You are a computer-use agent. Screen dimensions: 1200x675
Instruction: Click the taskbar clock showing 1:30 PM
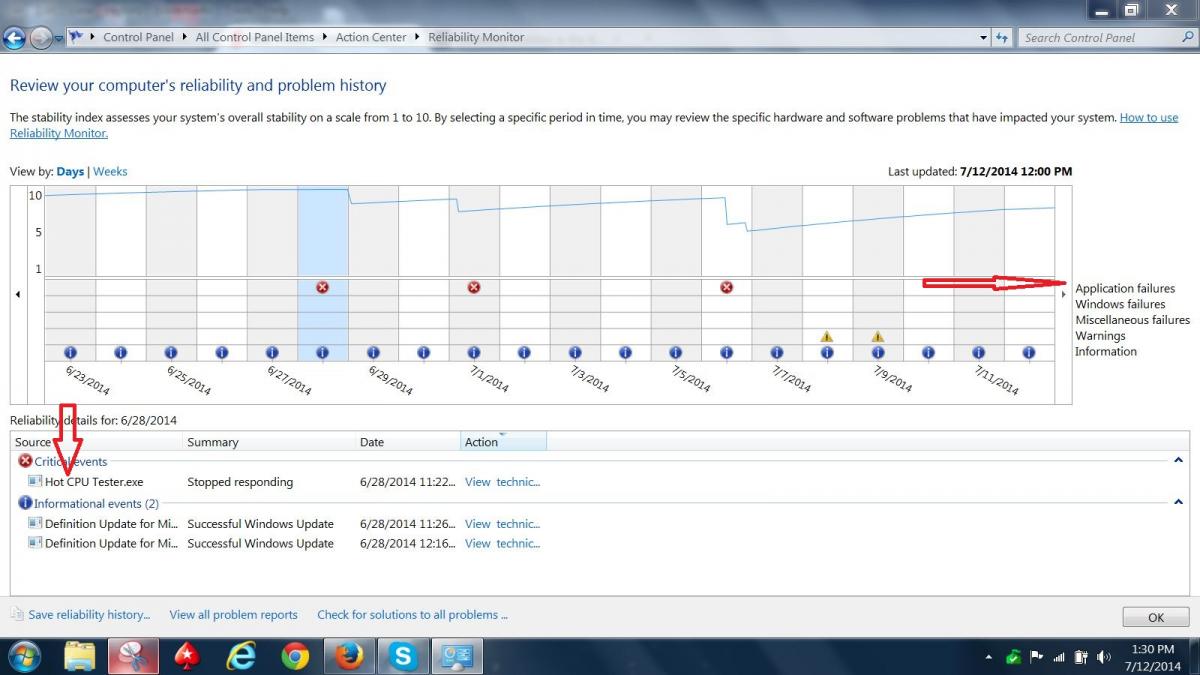pyautogui.click(x=1153, y=657)
